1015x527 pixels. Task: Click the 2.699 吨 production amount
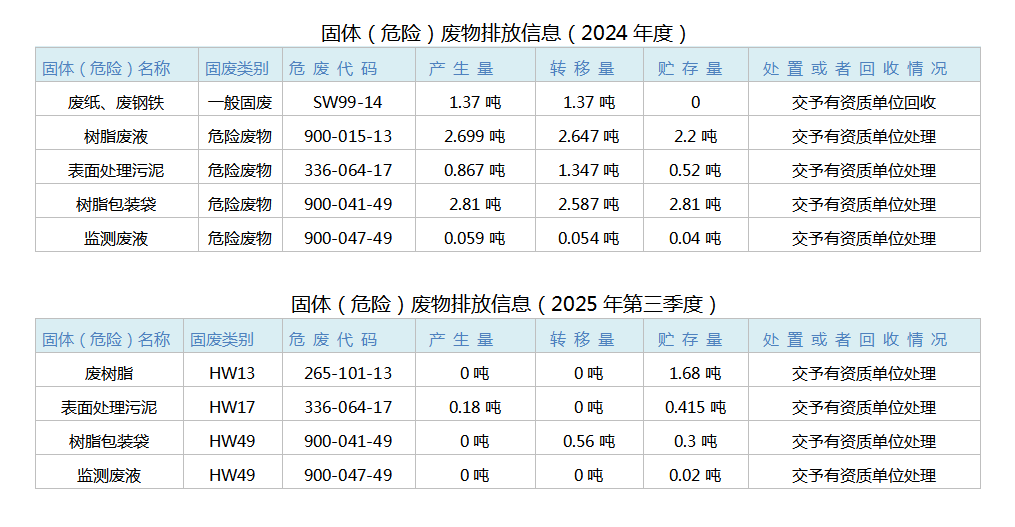pos(474,136)
